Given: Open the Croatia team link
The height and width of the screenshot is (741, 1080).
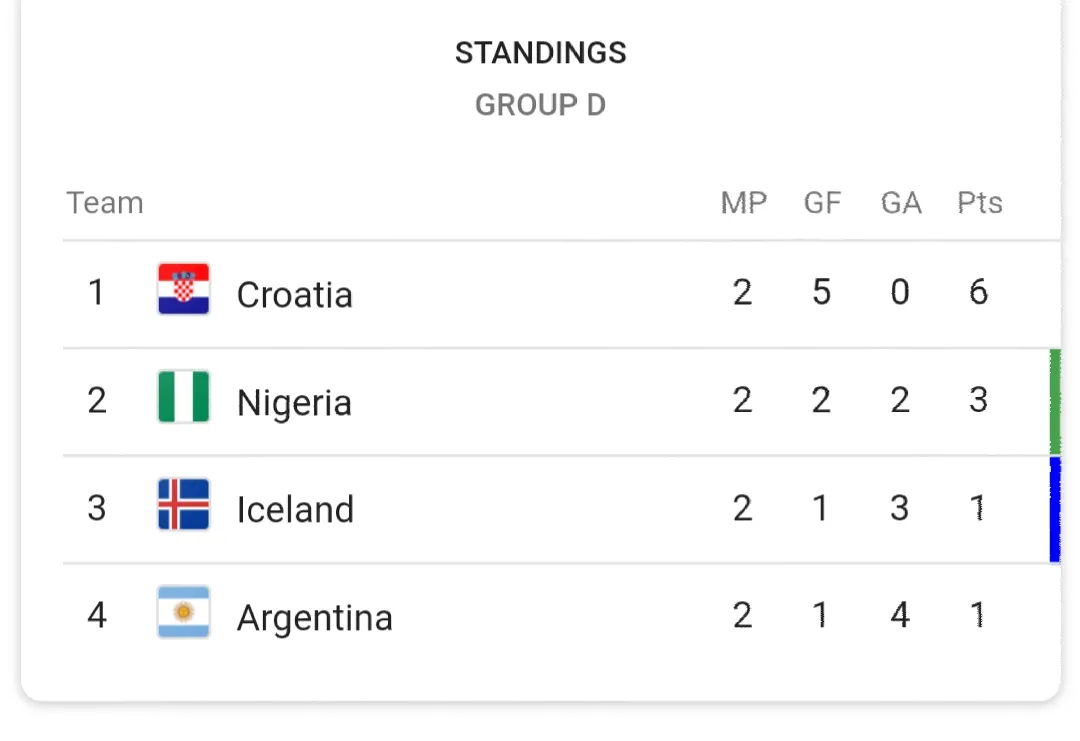Looking at the screenshot, I should (294, 295).
